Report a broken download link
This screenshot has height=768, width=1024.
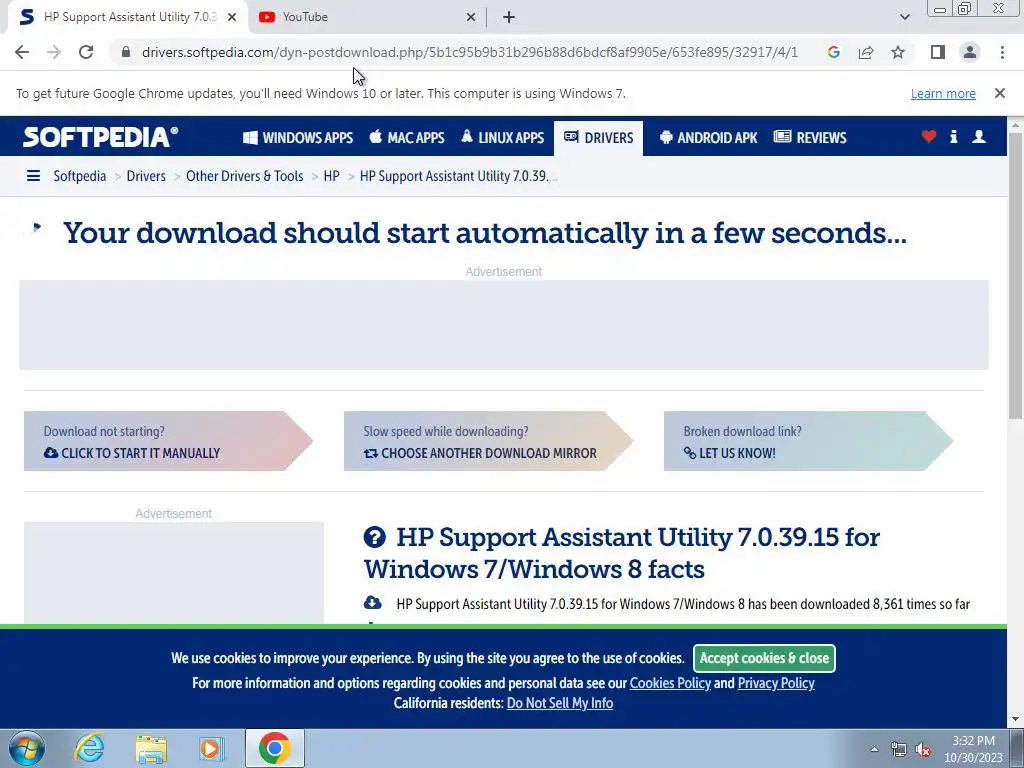808,441
